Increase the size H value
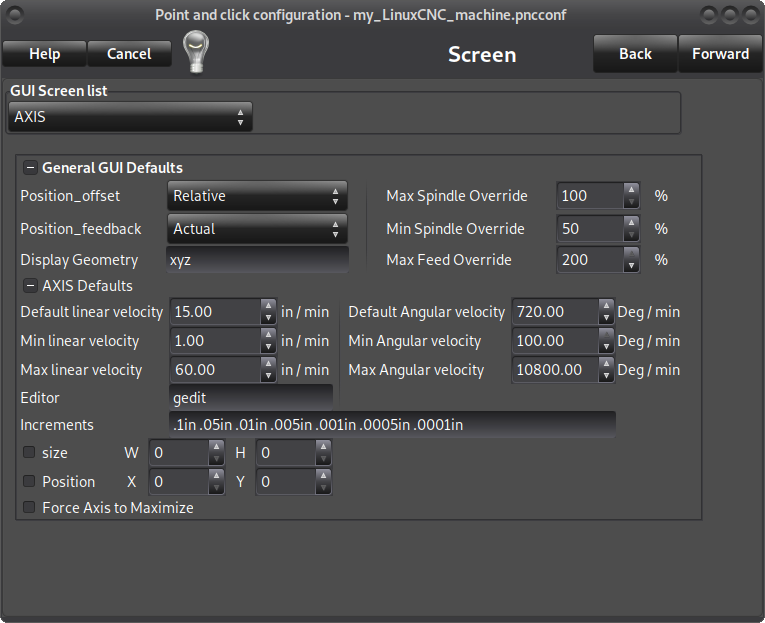The image size is (765, 623). coord(323,447)
